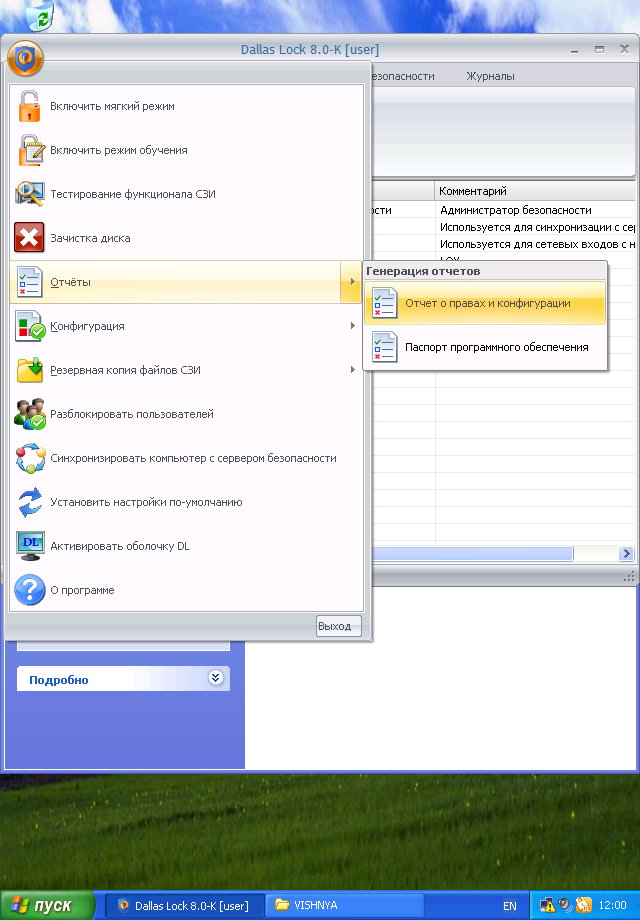
Task: Click the Windows flag on the Пуск button
Action: (21, 905)
